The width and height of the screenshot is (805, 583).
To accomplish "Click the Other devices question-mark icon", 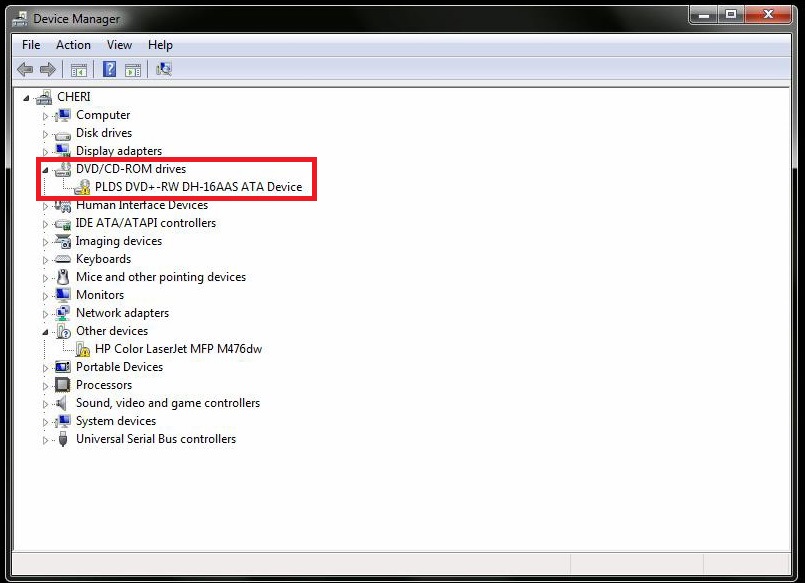I will pos(63,332).
